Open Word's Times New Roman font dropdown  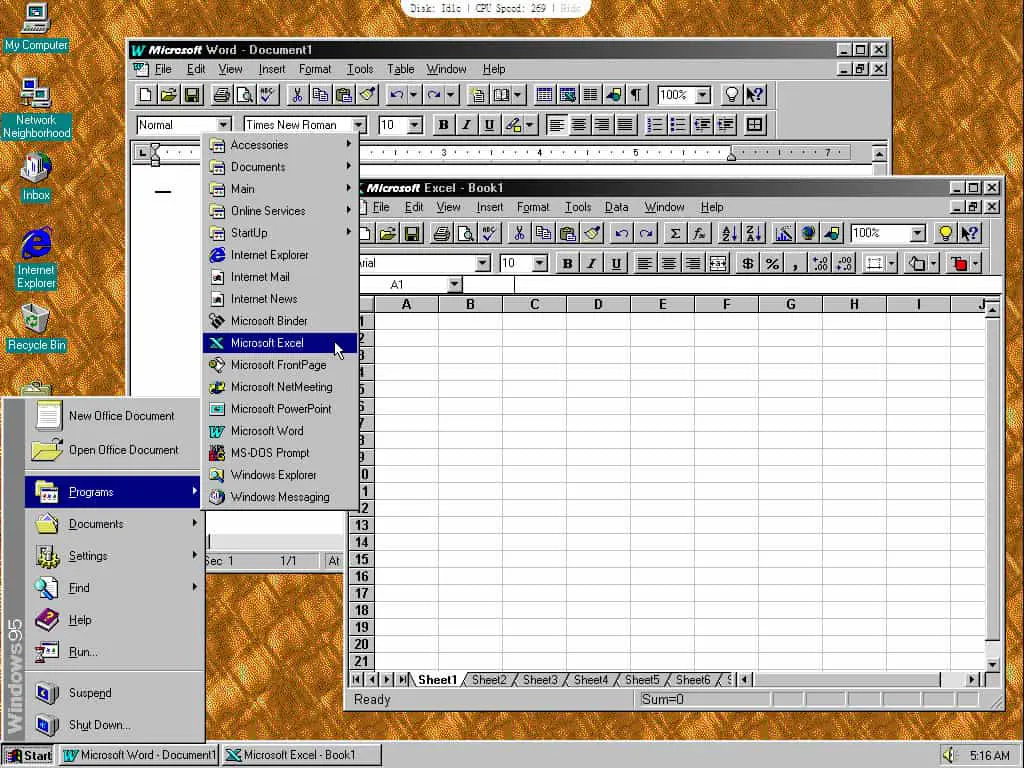pos(359,125)
